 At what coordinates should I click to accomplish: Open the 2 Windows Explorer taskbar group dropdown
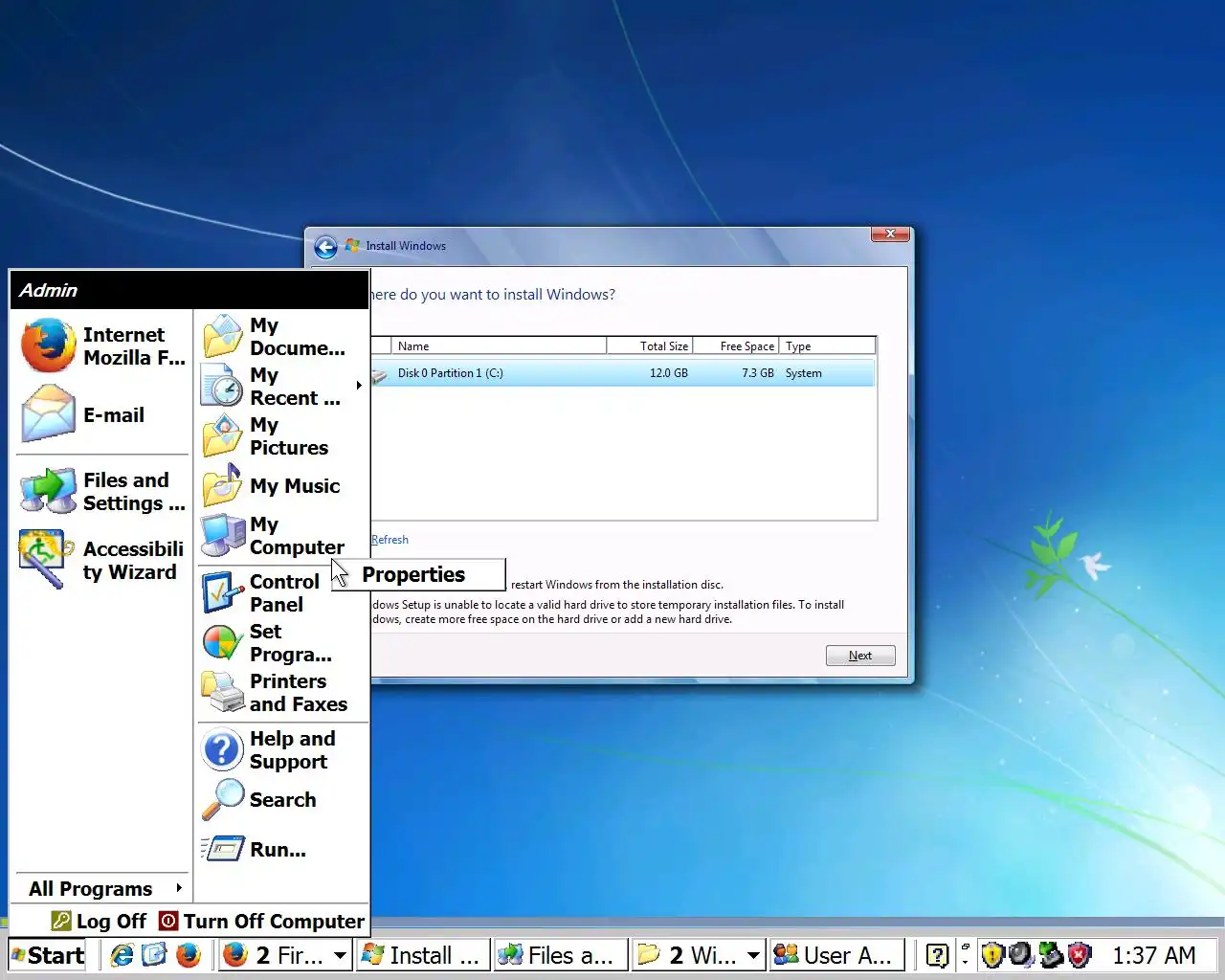754,955
